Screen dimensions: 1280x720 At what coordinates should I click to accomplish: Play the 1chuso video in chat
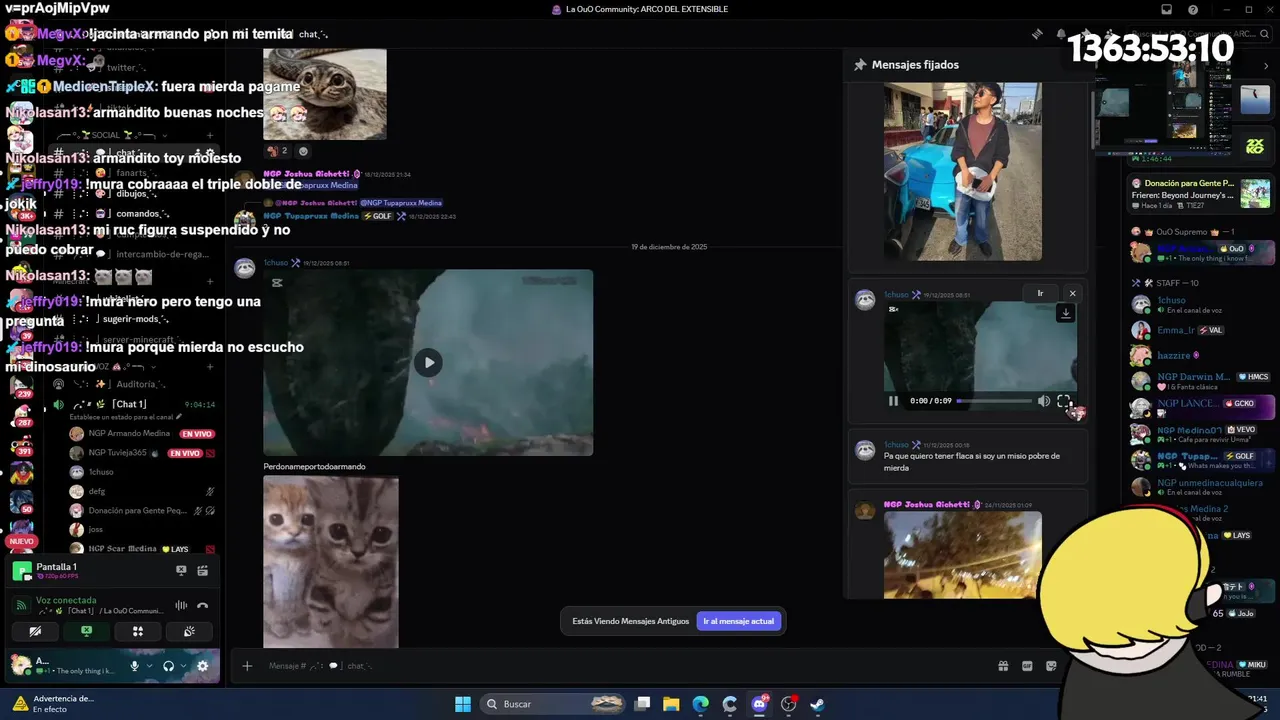[428, 363]
